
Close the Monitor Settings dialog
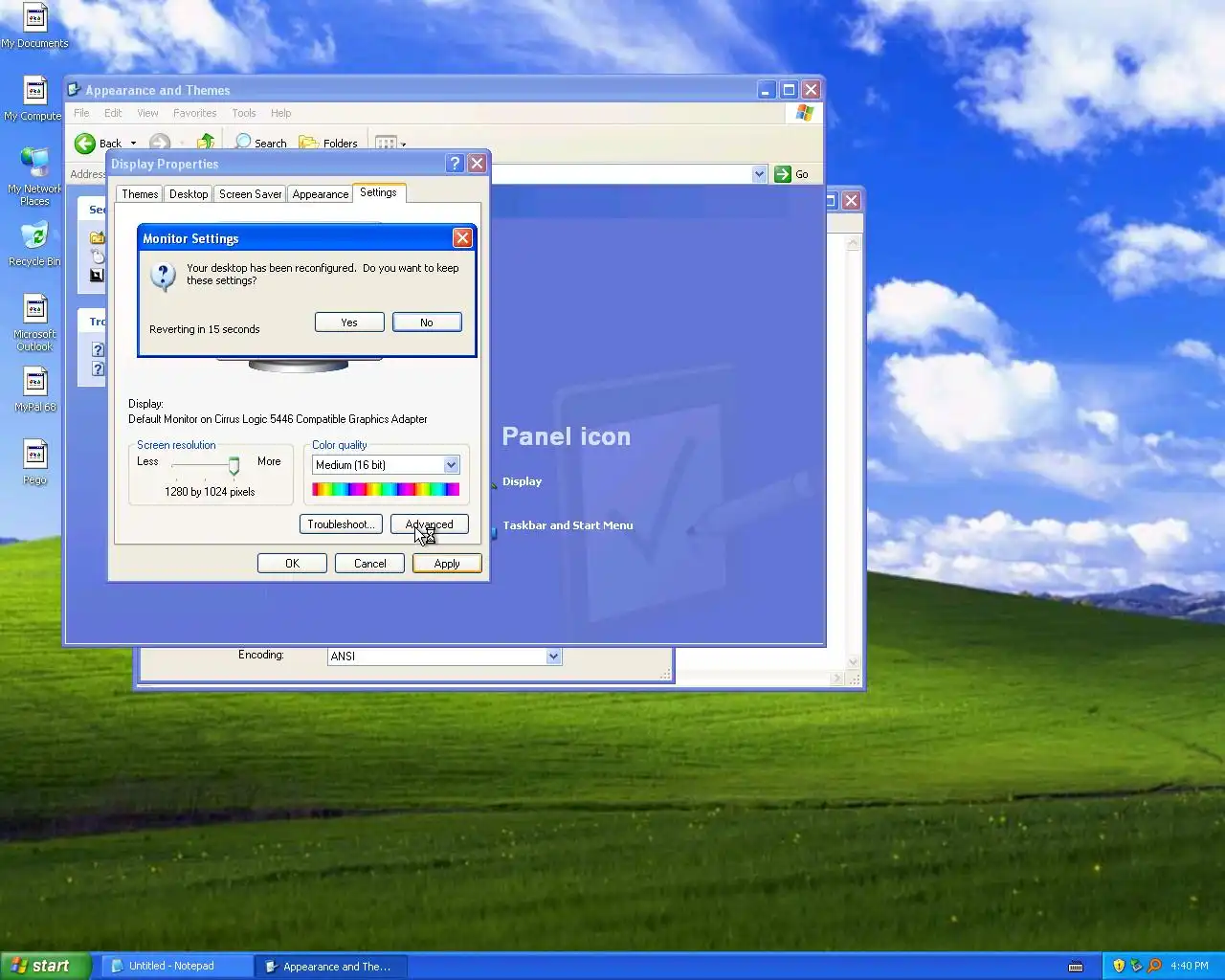coord(462,238)
